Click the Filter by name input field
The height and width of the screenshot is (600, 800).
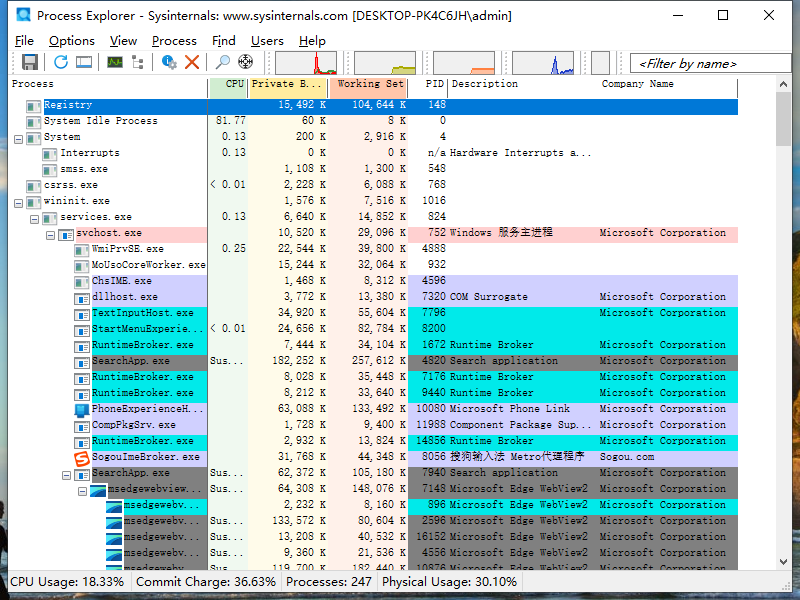click(x=710, y=63)
